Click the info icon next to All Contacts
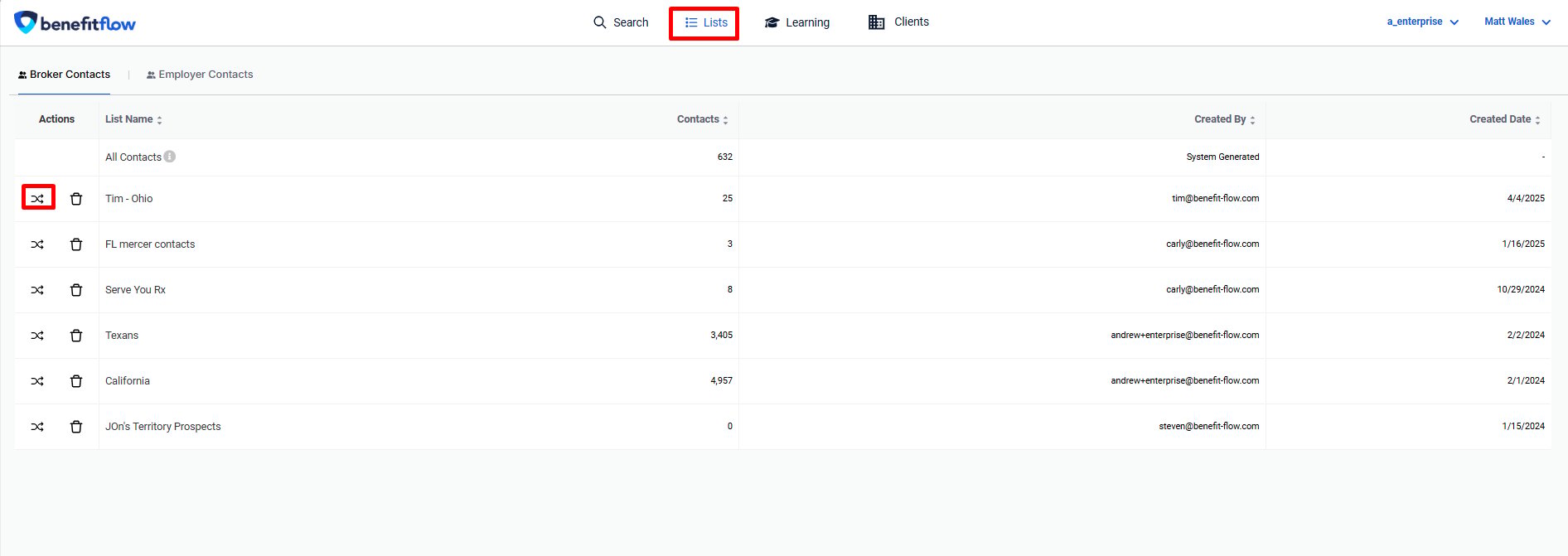The height and width of the screenshot is (556, 1568). [170, 156]
